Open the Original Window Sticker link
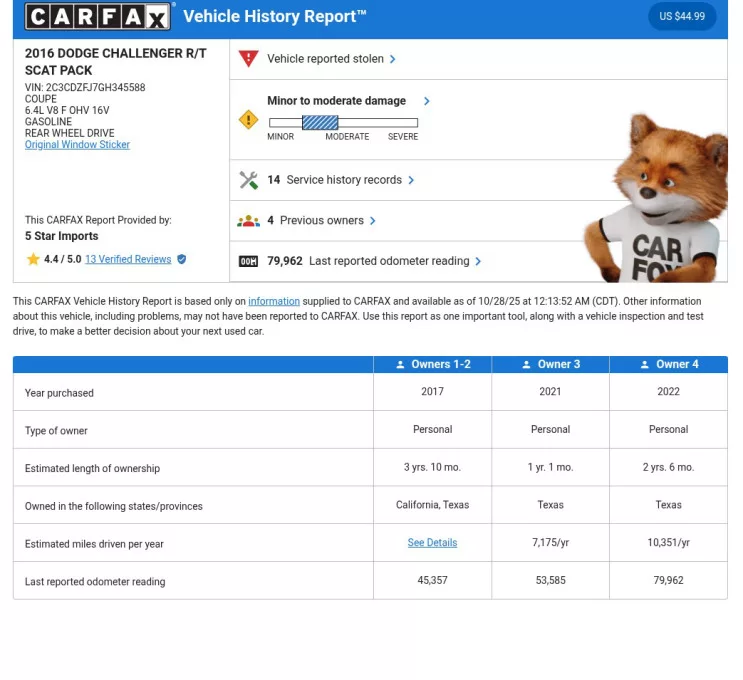 [x=77, y=145]
